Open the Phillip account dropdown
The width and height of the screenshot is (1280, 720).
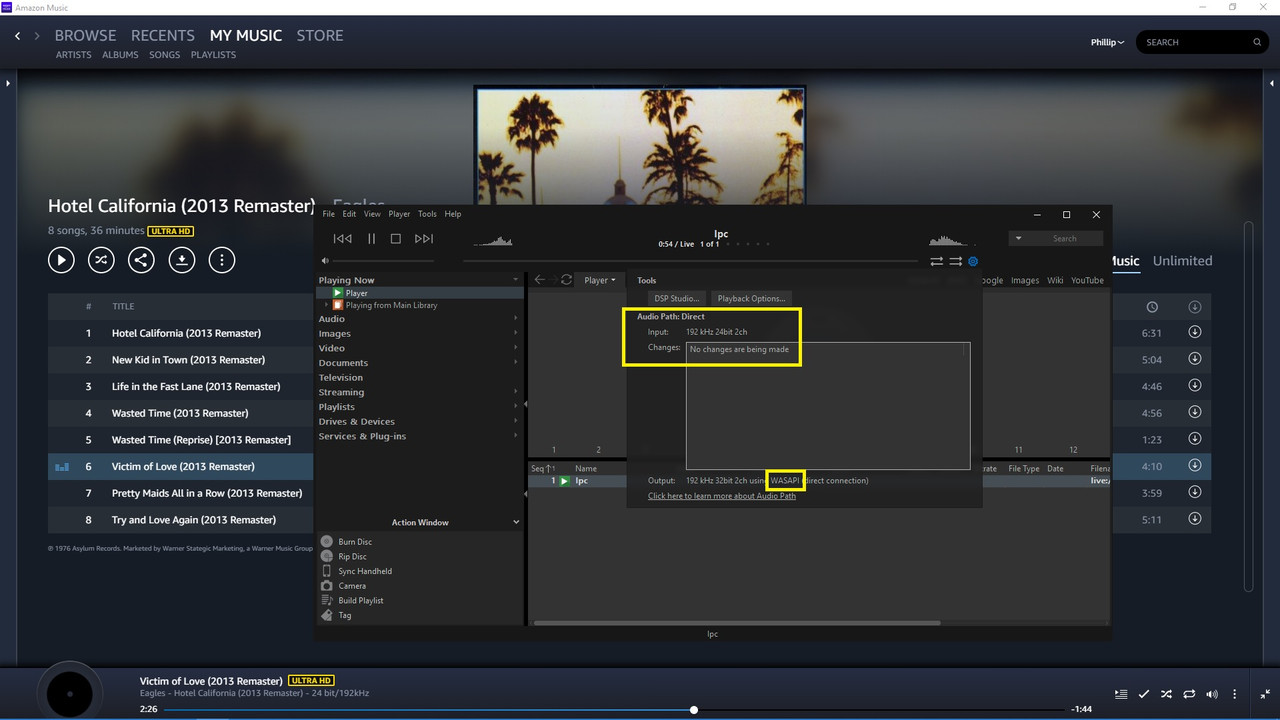pos(1107,43)
